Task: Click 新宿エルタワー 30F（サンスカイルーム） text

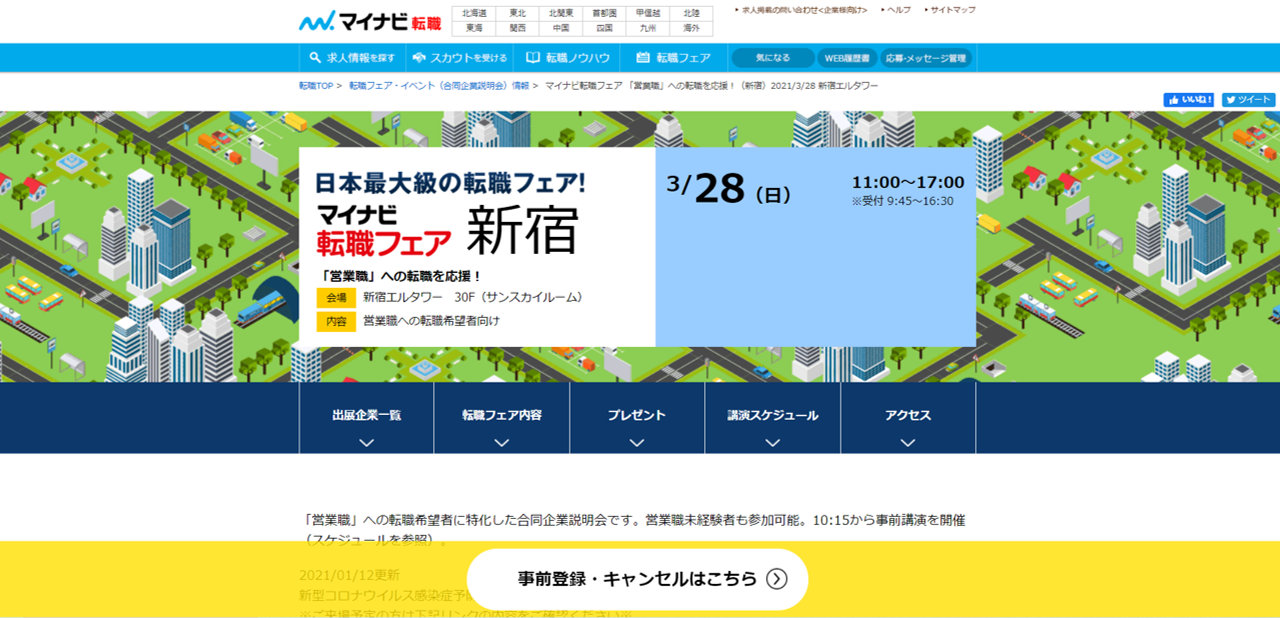Action: (x=472, y=297)
